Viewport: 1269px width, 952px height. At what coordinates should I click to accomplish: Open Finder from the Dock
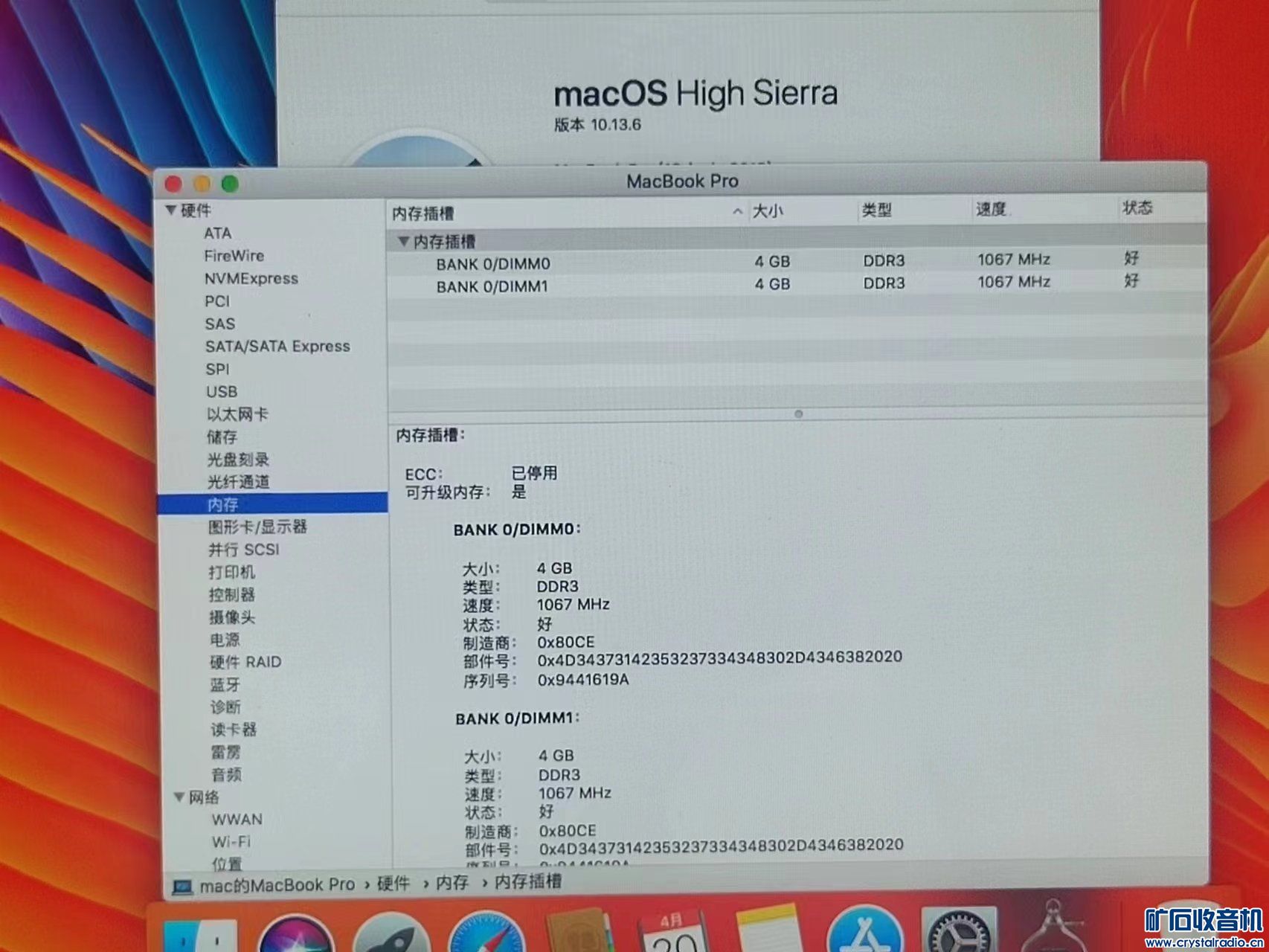(199, 937)
